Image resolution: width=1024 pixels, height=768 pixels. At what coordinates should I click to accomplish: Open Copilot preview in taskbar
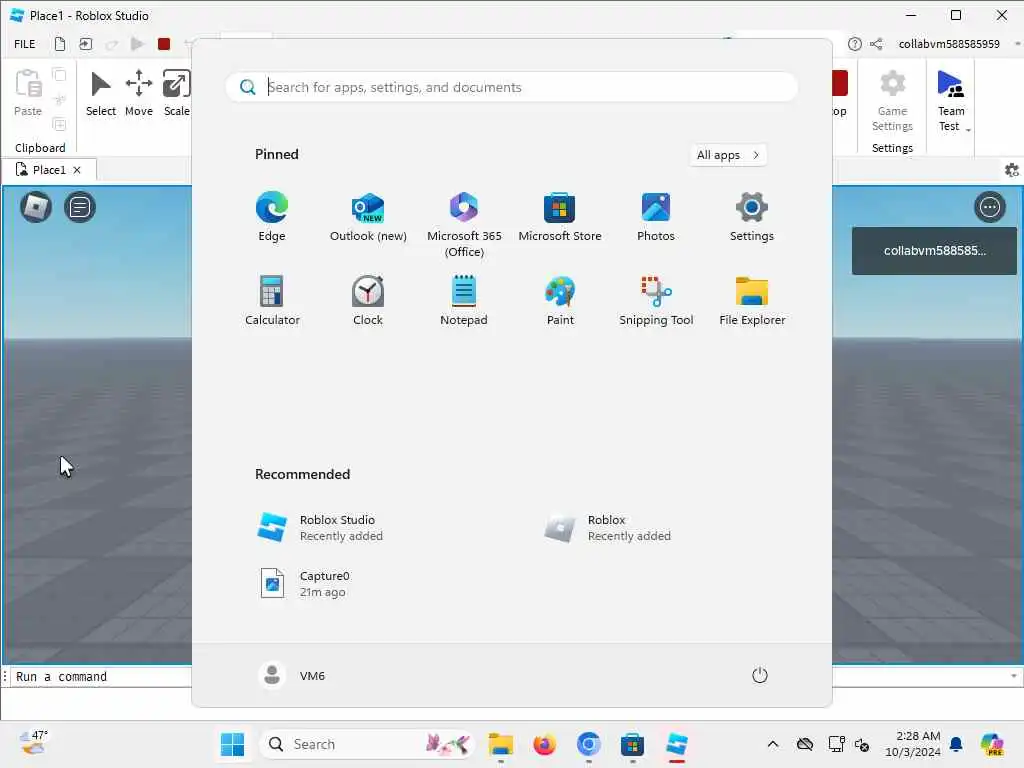tap(992, 744)
